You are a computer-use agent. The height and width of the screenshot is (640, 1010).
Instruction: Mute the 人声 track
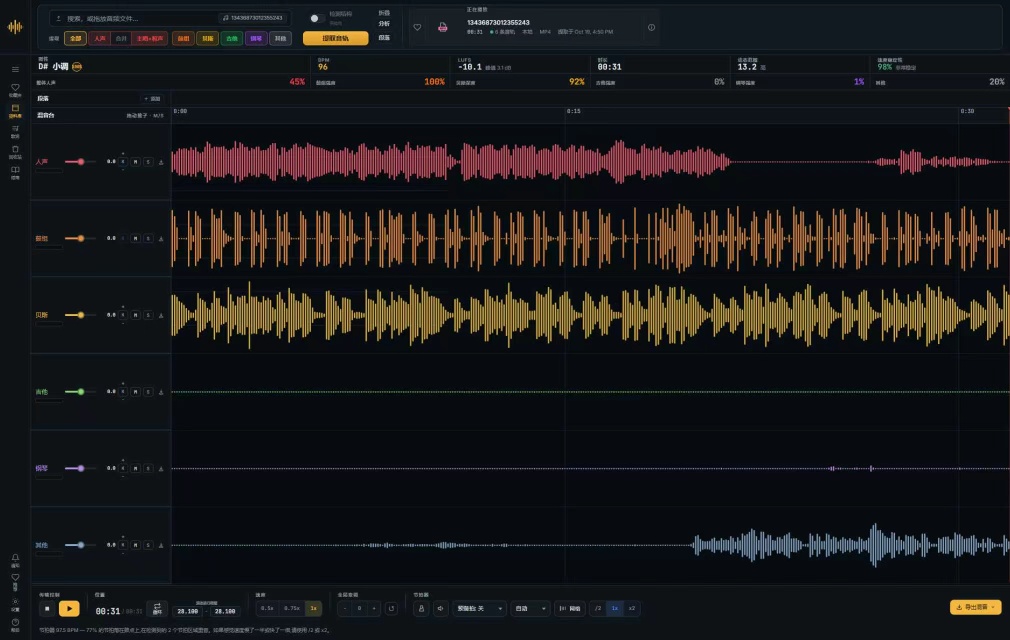point(135,162)
